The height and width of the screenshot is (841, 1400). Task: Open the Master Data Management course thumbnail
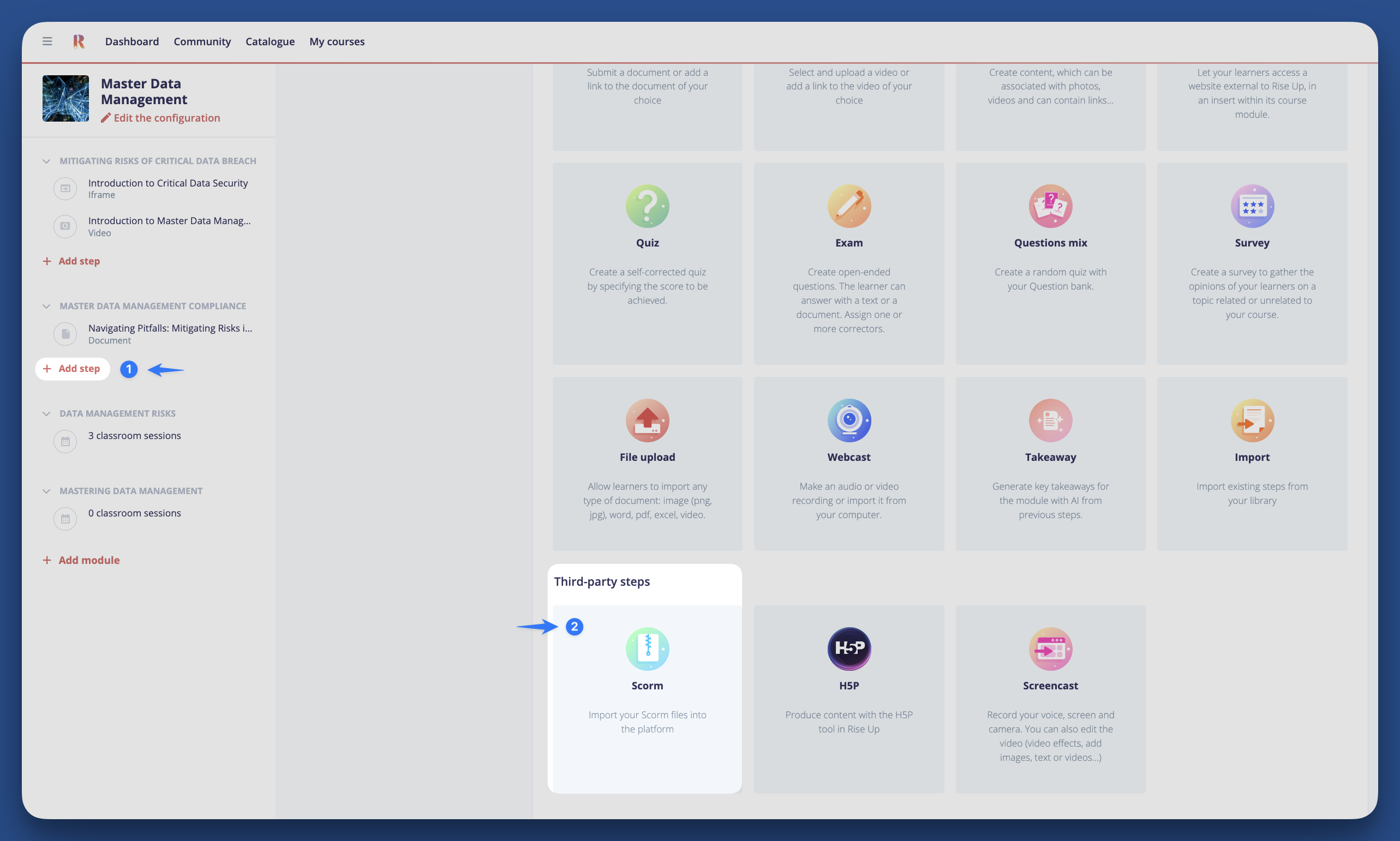65,99
